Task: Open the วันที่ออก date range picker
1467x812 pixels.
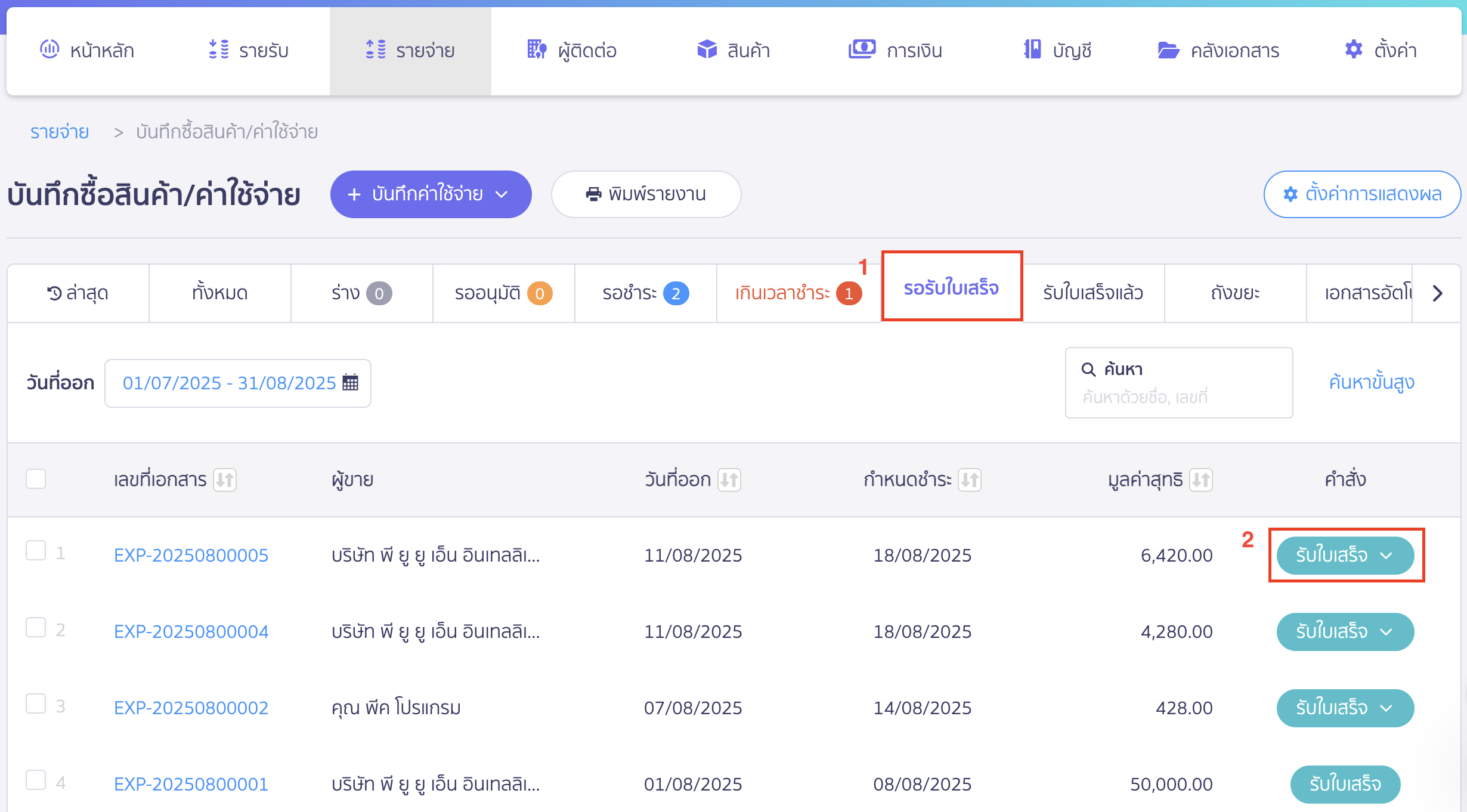Action: [x=238, y=383]
